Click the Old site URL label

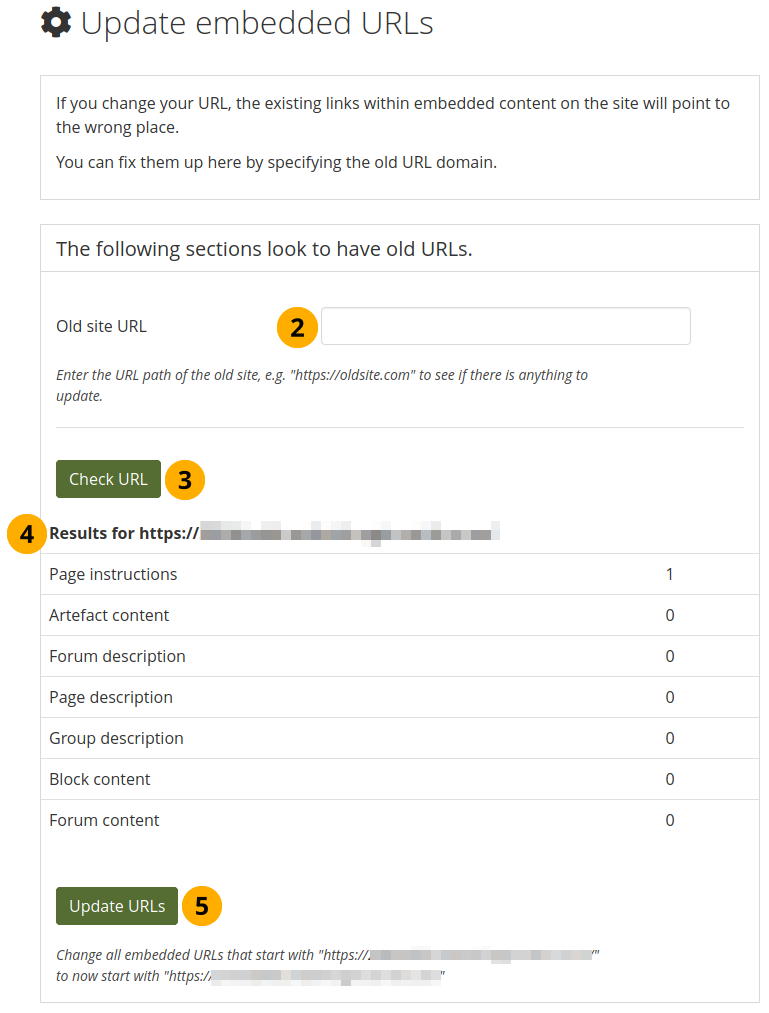[101, 326]
